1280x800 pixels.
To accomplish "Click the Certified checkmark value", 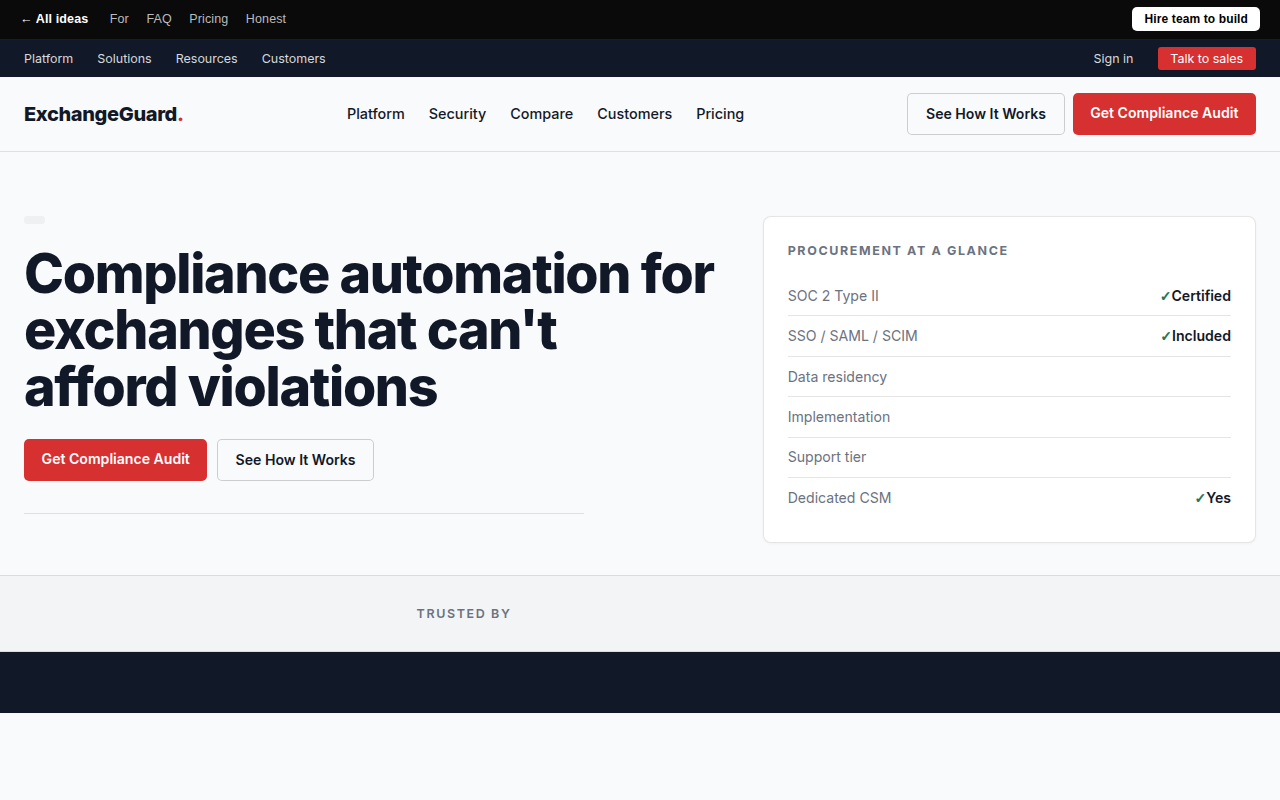I will pyautogui.click(x=1195, y=296).
